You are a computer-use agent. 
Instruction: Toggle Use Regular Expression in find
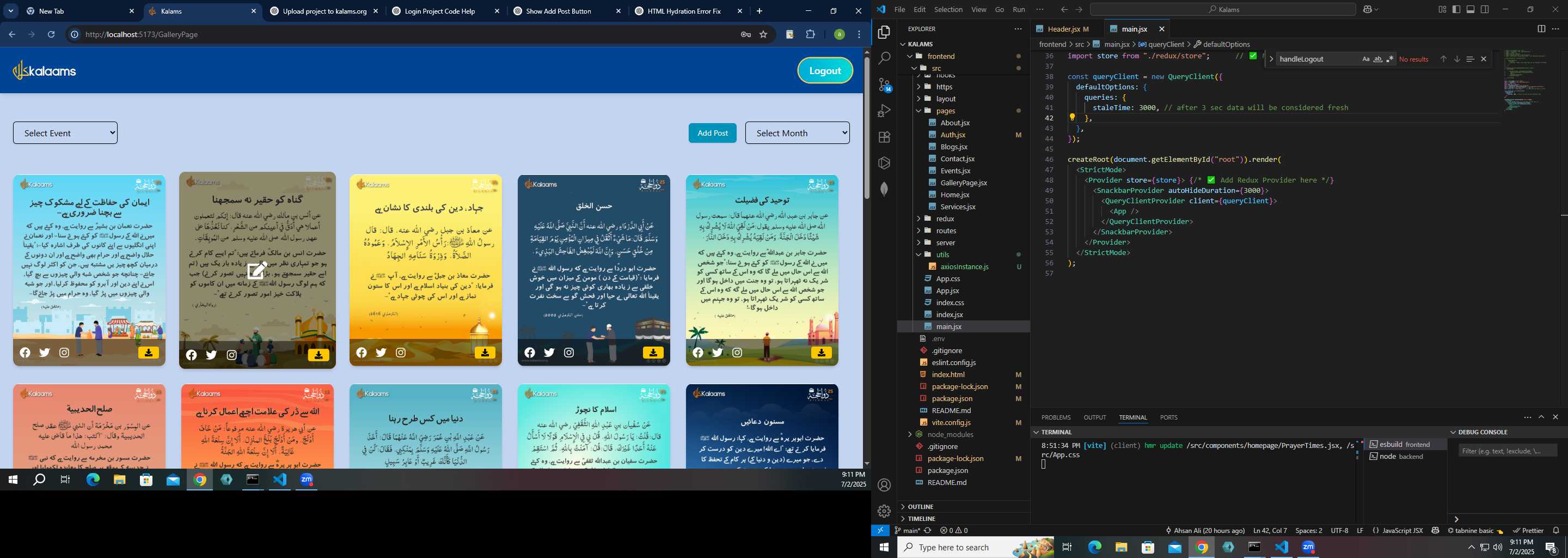(x=1389, y=59)
